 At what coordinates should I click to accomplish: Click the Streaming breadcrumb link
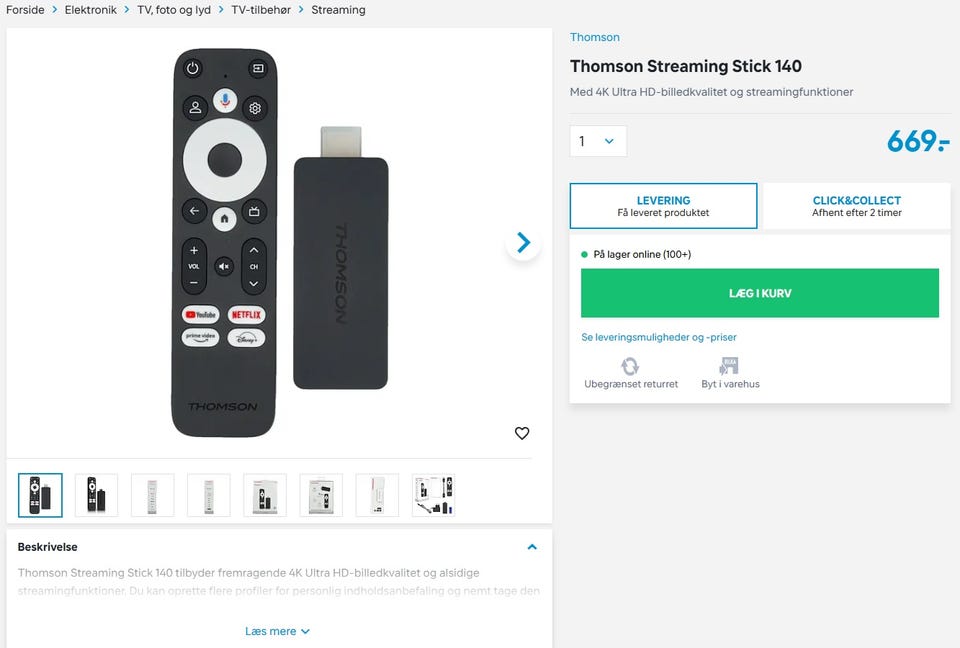point(338,10)
